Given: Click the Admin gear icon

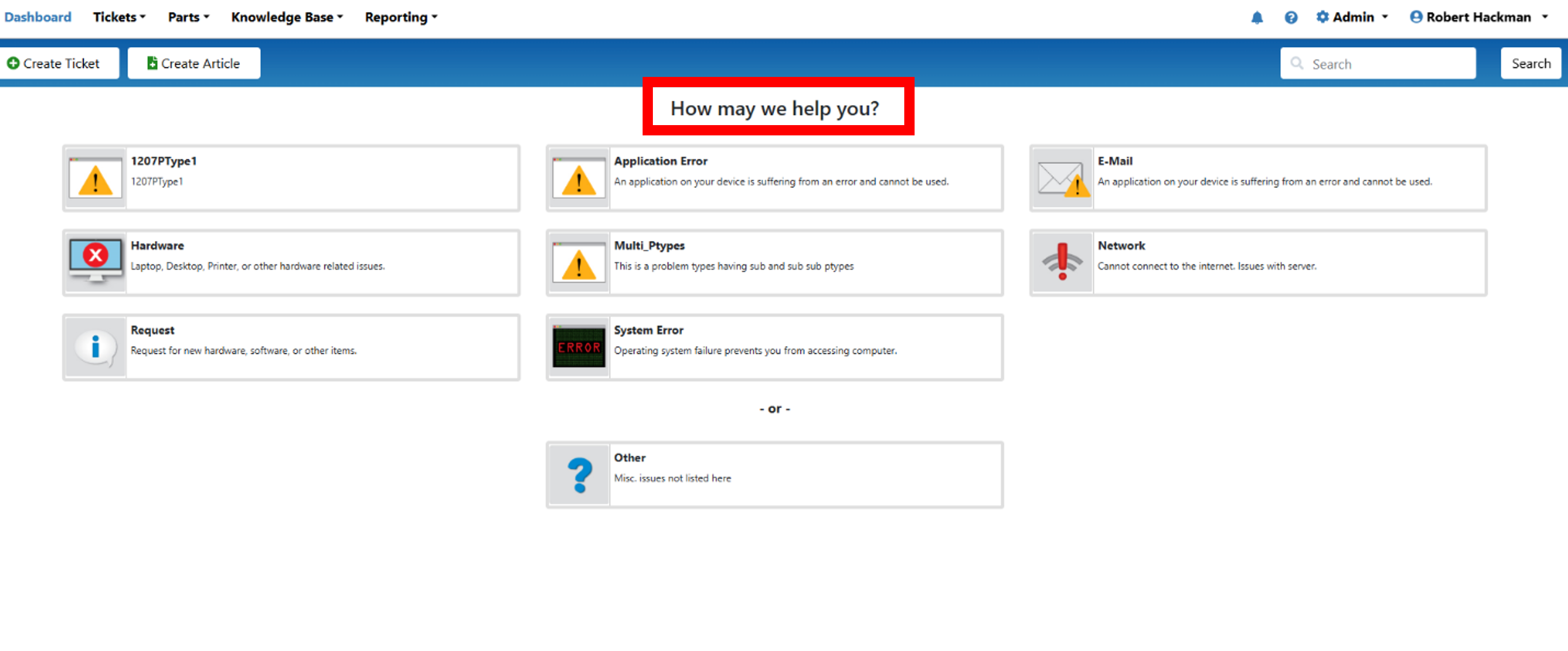Looking at the screenshot, I should pos(1322,17).
